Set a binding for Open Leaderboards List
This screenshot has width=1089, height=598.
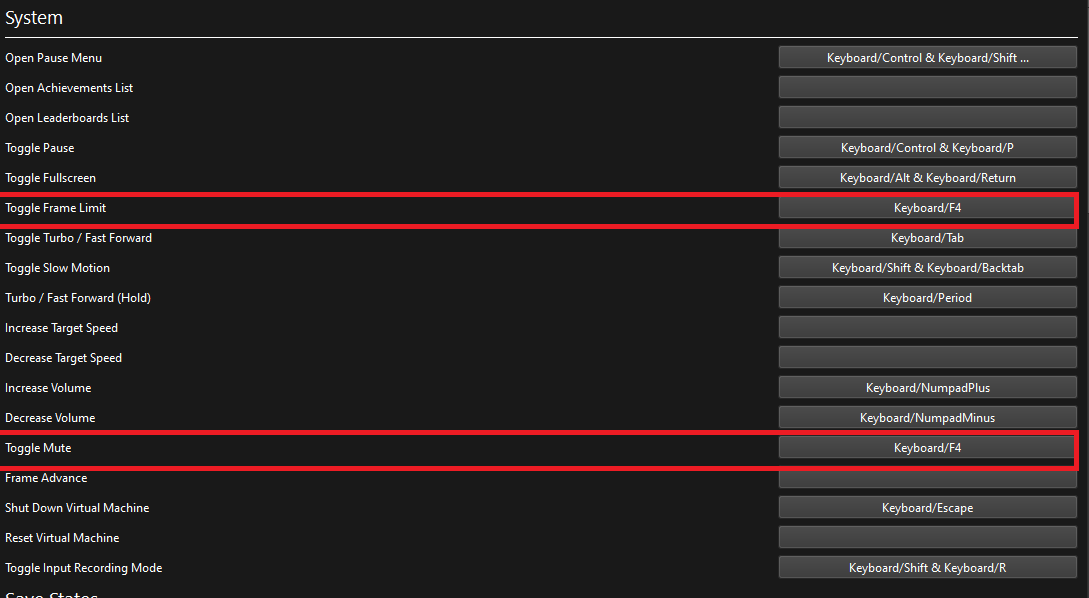pos(927,117)
